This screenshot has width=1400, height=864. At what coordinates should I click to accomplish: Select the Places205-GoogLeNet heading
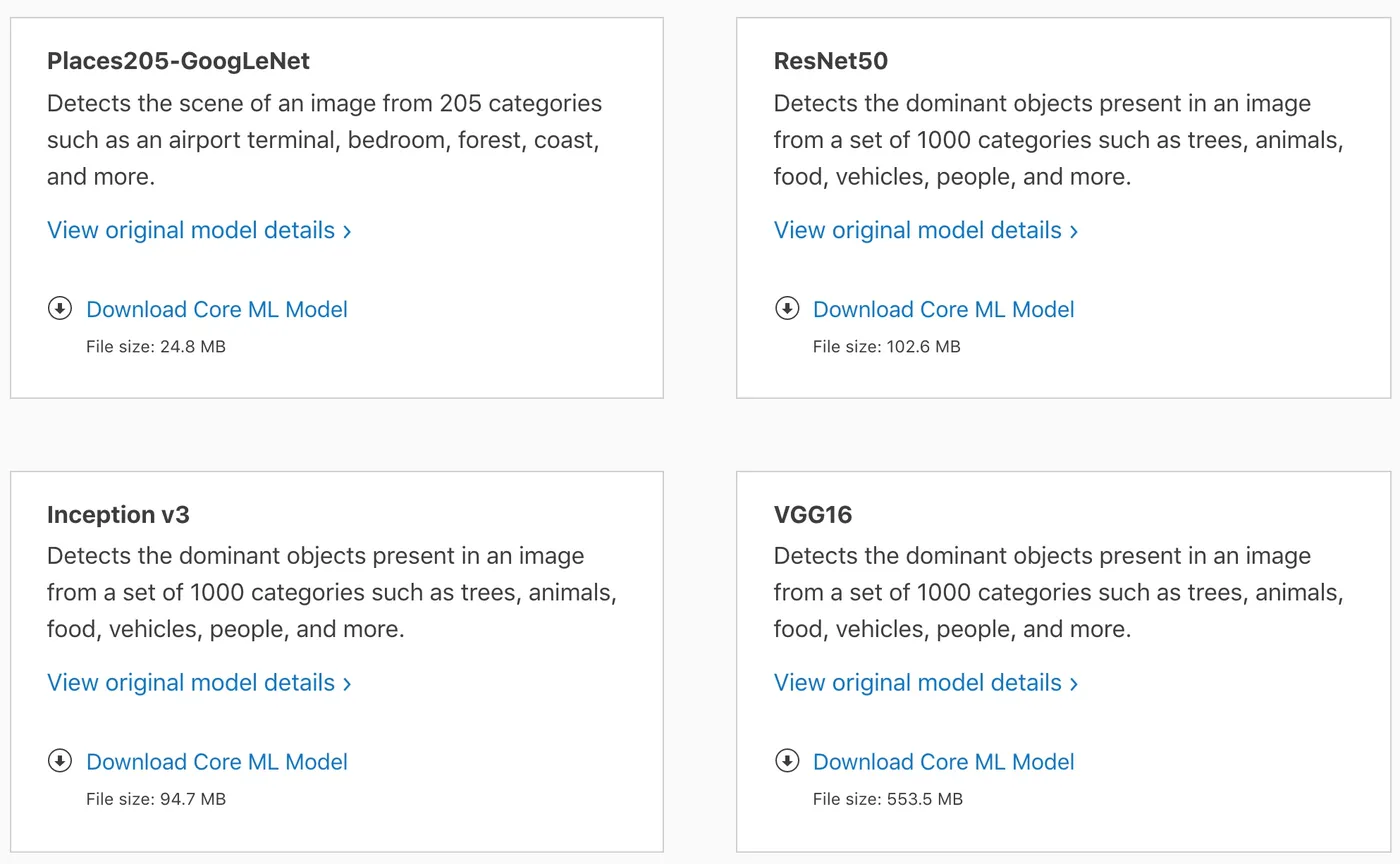coord(178,61)
